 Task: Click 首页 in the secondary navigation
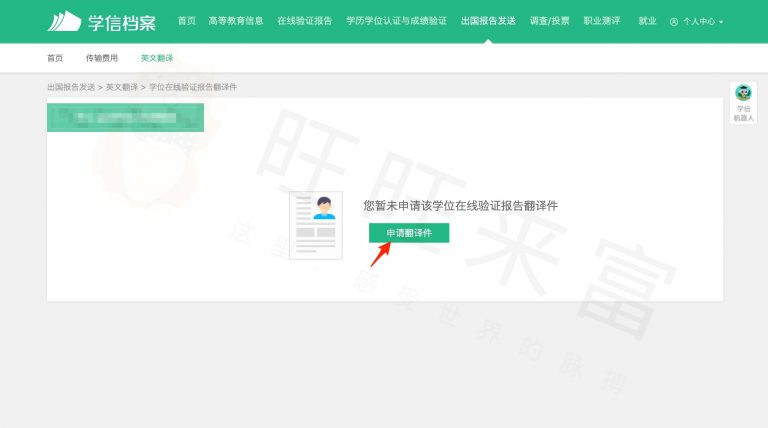click(55, 58)
